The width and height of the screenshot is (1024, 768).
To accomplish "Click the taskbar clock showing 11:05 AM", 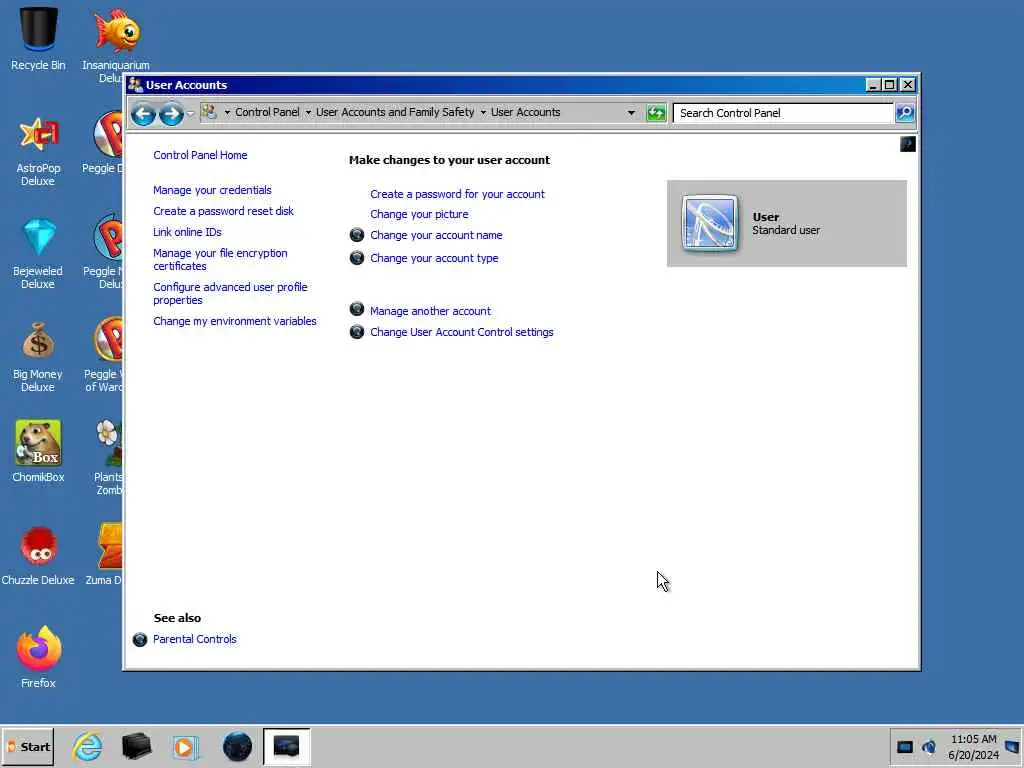I will [x=973, y=747].
